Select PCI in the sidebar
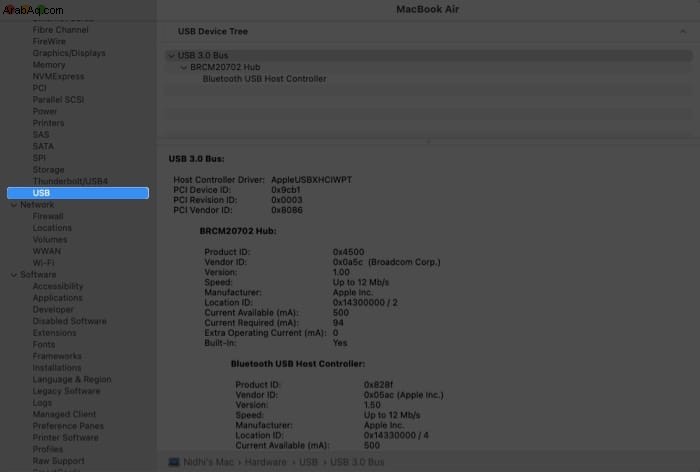700x472 pixels. click(x=39, y=88)
